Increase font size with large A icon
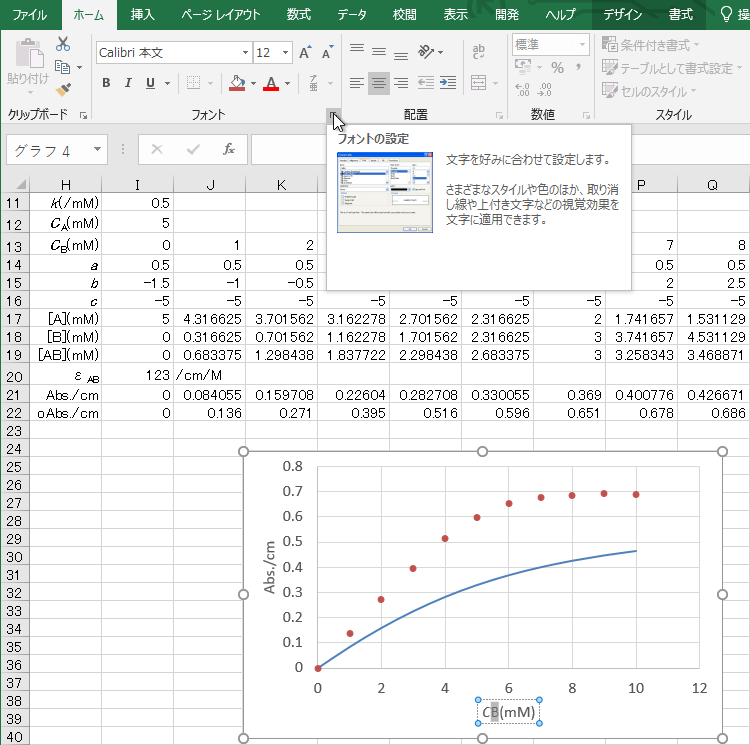Screen dimensions: 750x745 (305, 52)
